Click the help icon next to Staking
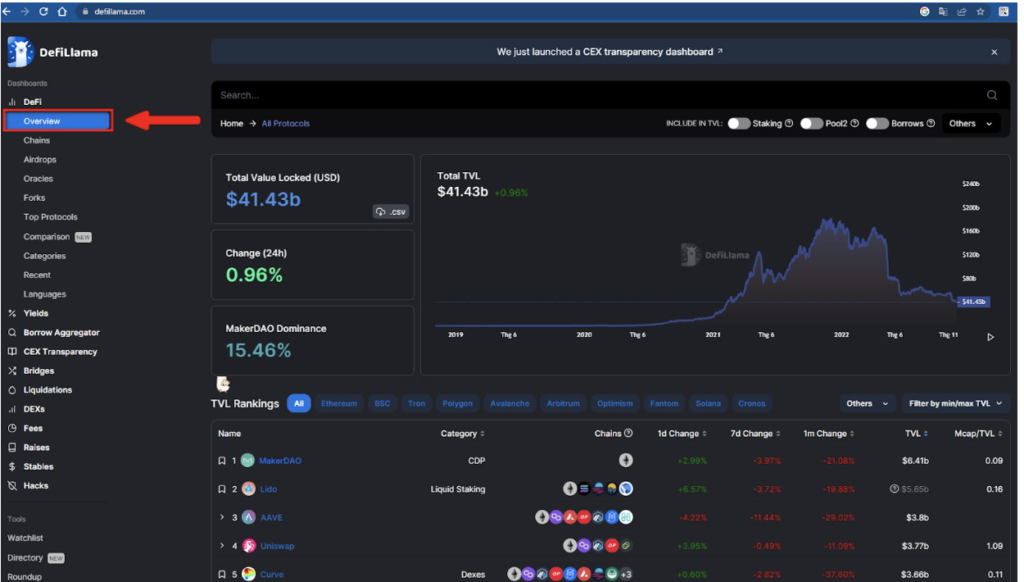The image size is (1024, 582). click(789, 123)
